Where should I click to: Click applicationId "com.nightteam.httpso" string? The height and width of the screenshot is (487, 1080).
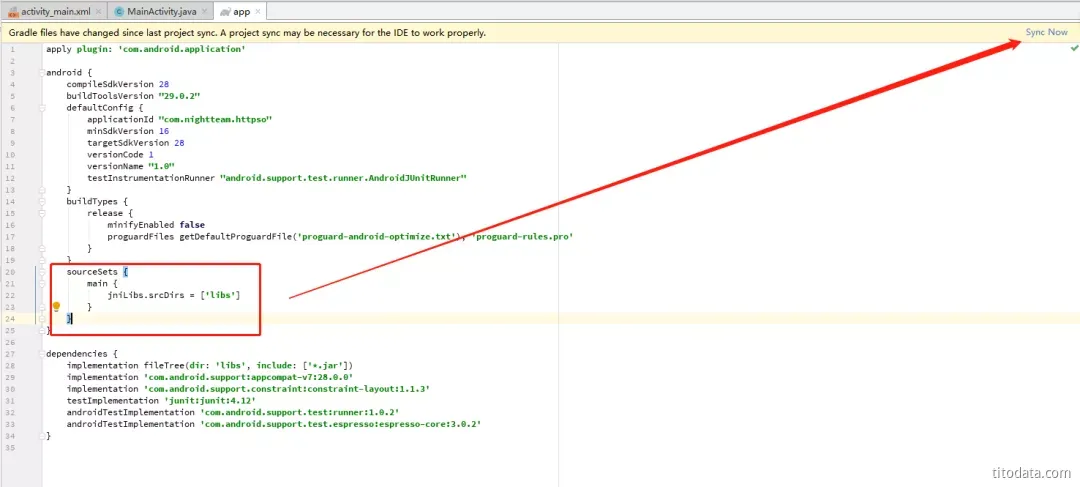point(216,119)
